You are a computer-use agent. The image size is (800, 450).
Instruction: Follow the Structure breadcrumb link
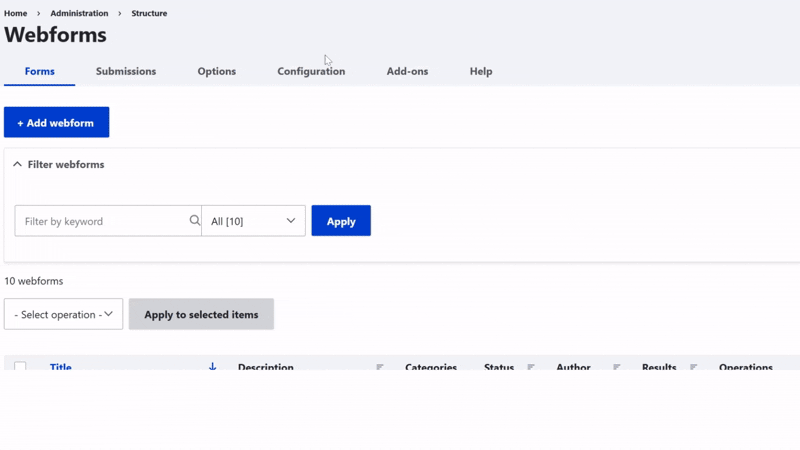(149, 13)
